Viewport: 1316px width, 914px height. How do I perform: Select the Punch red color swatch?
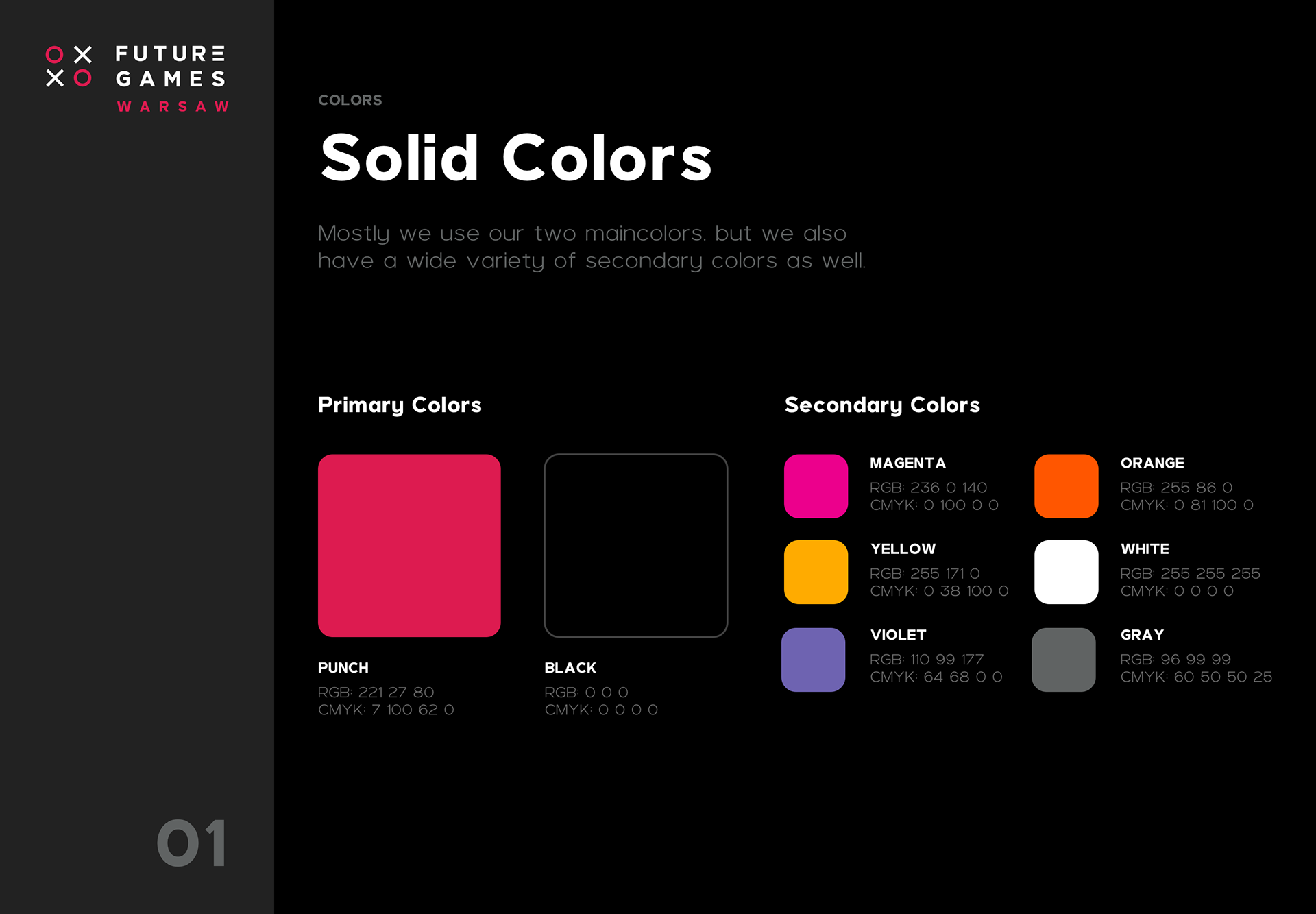pos(409,545)
